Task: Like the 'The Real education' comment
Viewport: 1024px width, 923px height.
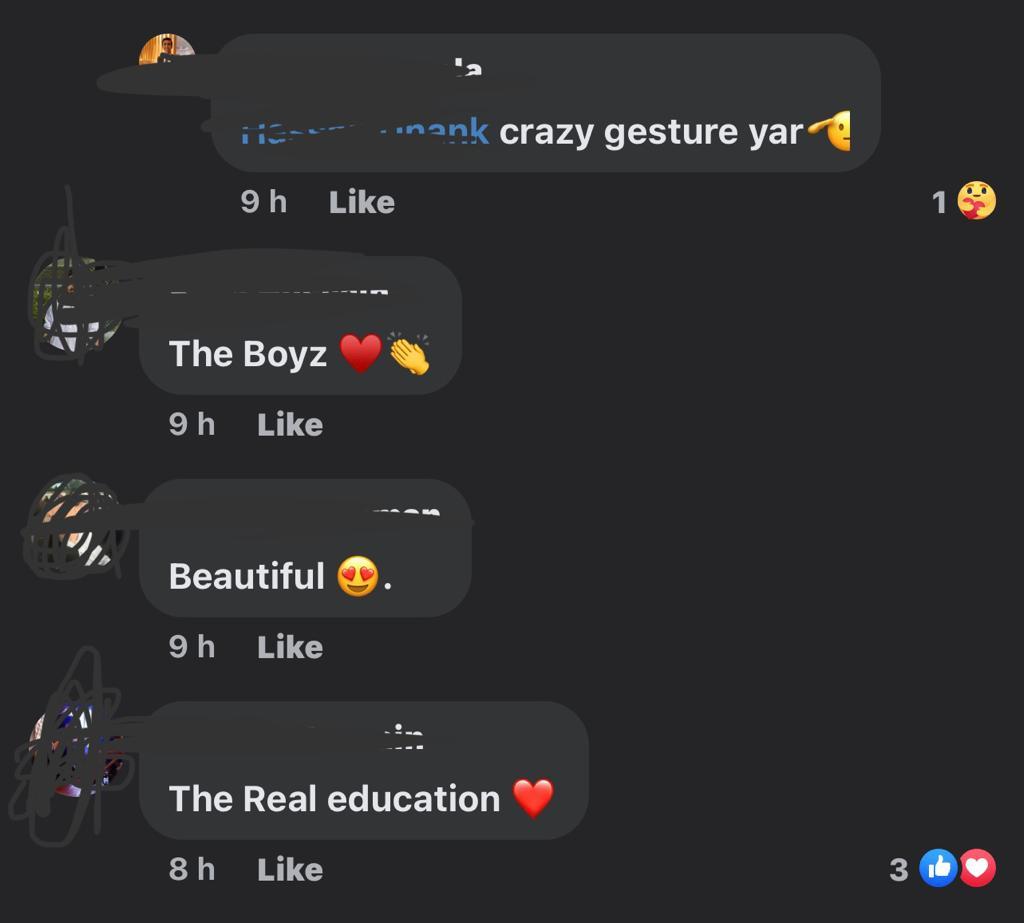Action: point(290,869)
